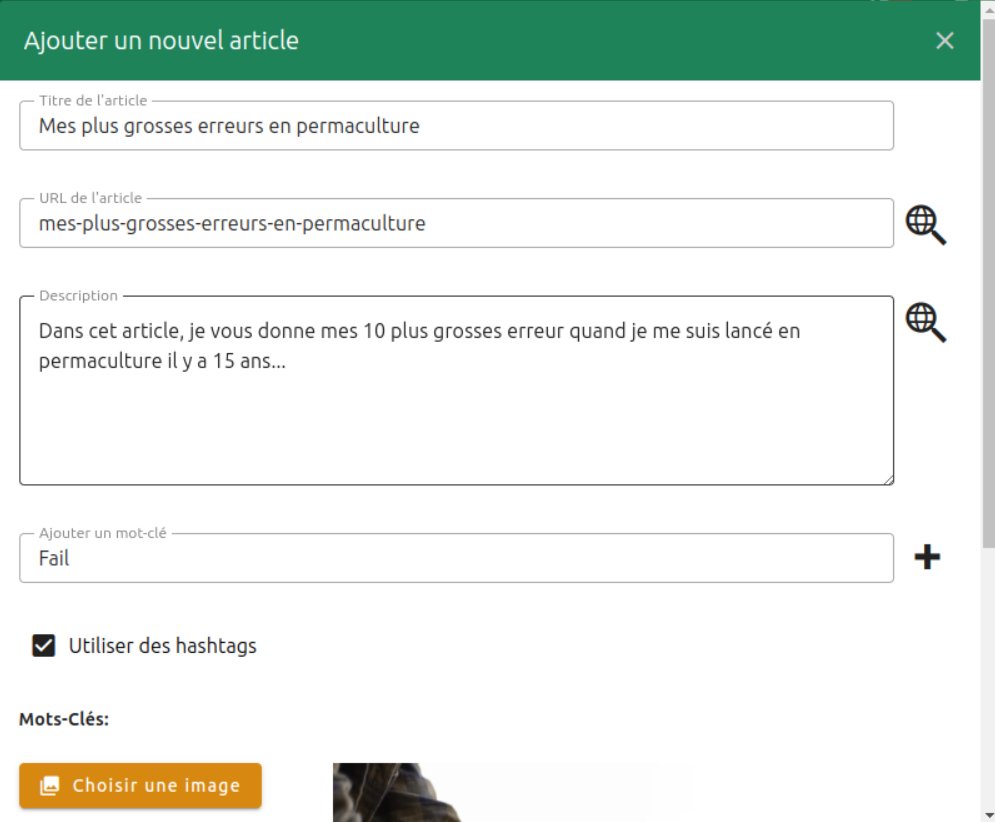Place the cursor in the Description textarea
Viewport: 995px width, 822px height.
(x=455, y=410)
